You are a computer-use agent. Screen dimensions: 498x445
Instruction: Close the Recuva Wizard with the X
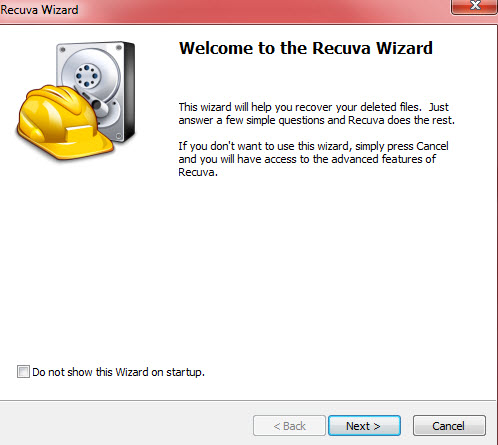(x=474, y=6)
